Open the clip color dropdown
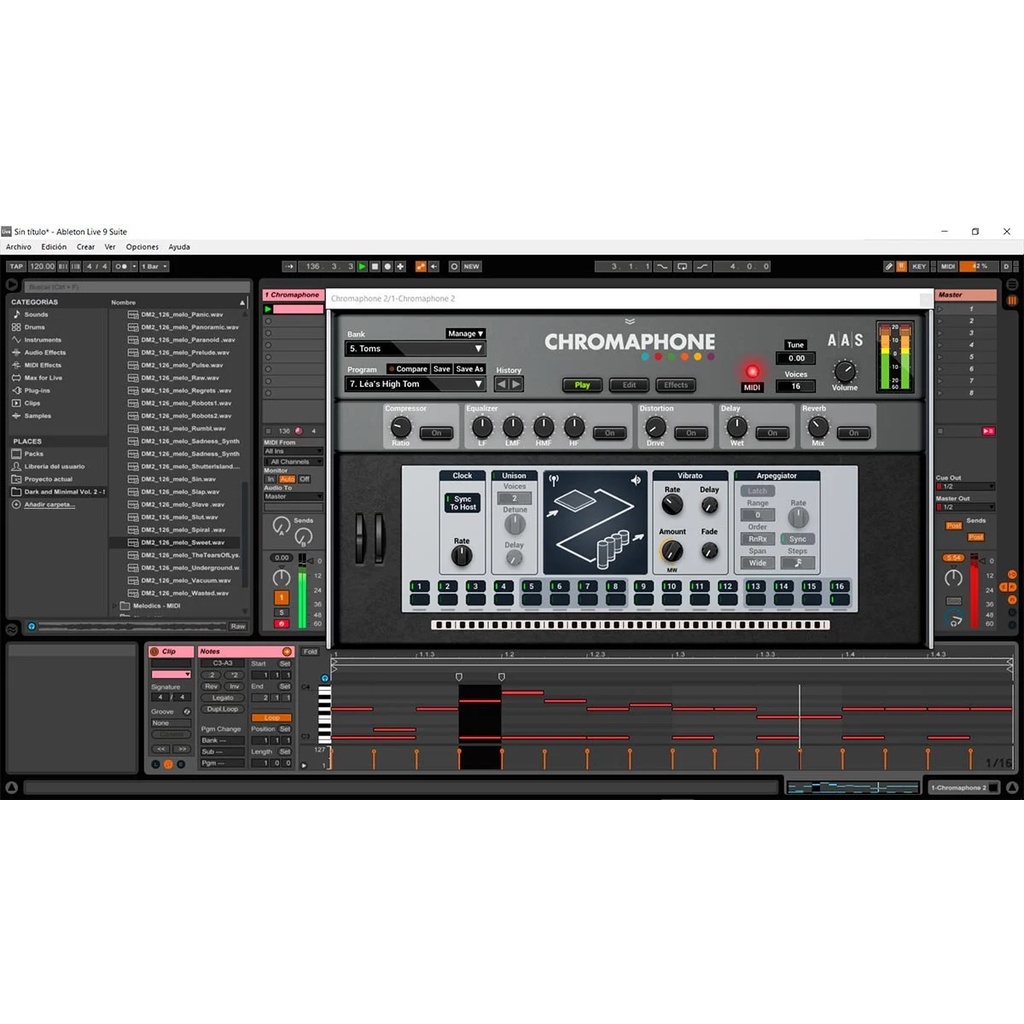1024x1024 pixels. (x=171, y=674)
